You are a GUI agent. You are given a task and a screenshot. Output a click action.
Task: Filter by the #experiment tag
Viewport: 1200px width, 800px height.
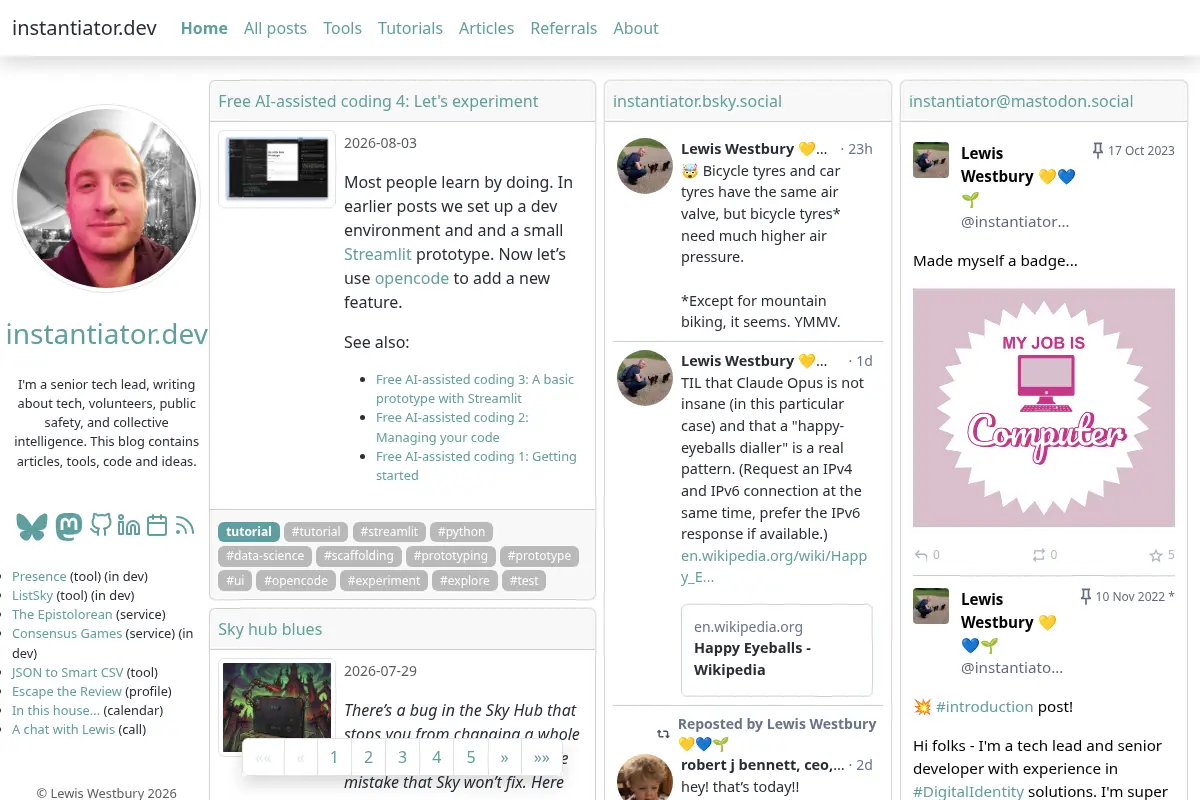384,580
